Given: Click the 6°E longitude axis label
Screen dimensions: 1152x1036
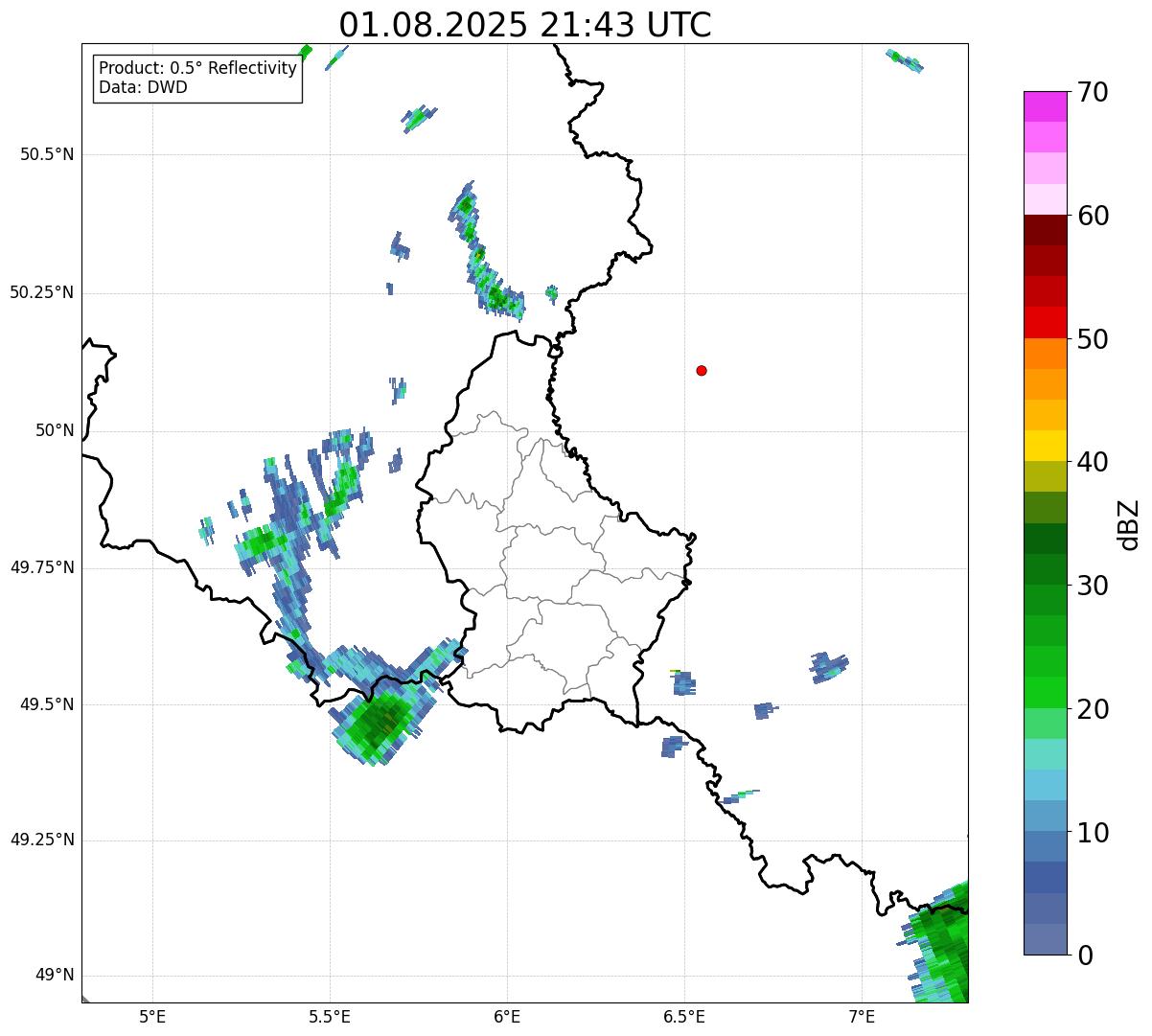Looking at the screenshot, I should pyautogui.click(x=507, y=1016).
